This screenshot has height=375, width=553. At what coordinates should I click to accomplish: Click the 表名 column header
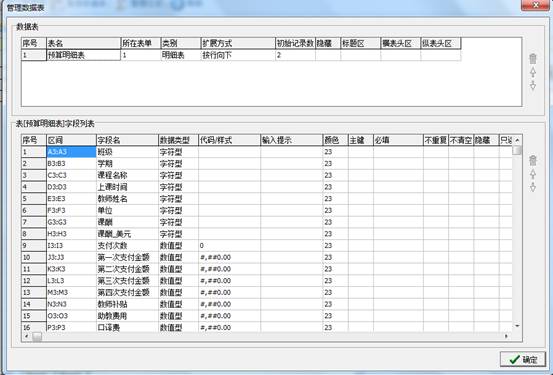[83, 43]
